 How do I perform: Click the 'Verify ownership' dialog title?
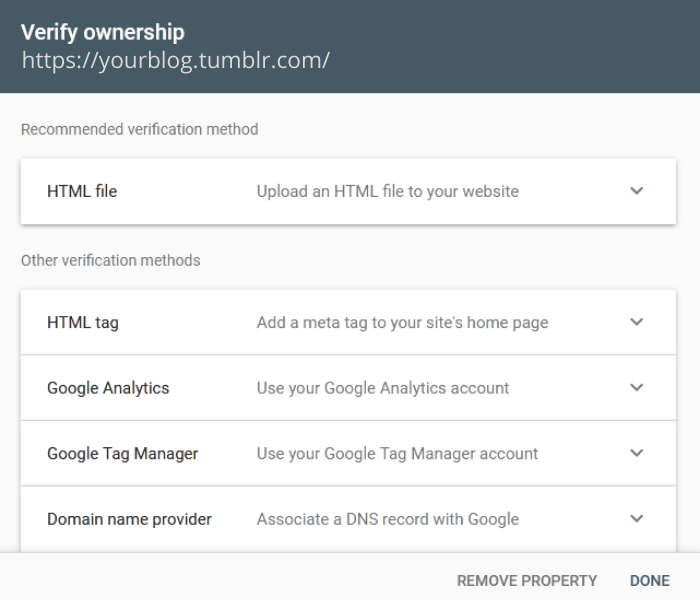point(102,31)
